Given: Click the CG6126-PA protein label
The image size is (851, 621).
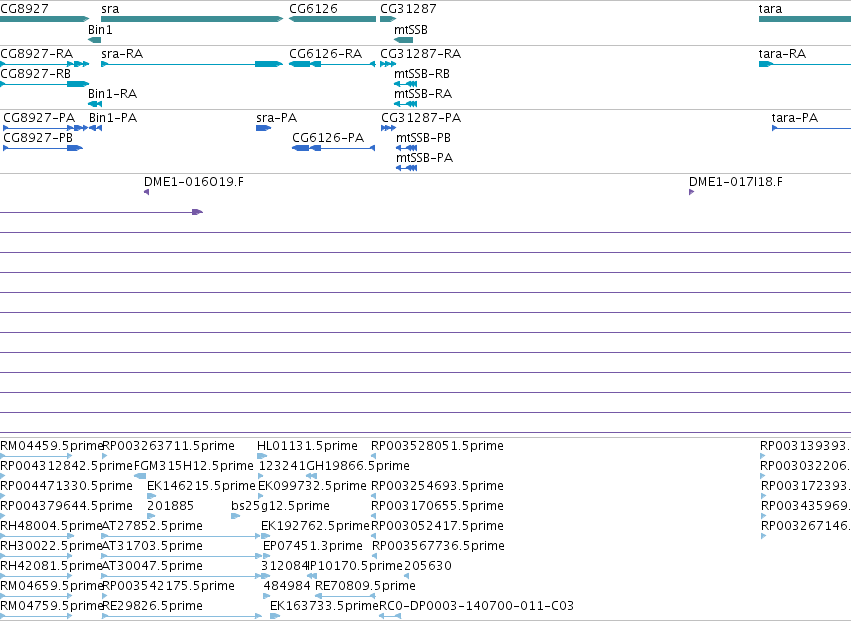Looking at the screenshot, I should click(328, 138).
